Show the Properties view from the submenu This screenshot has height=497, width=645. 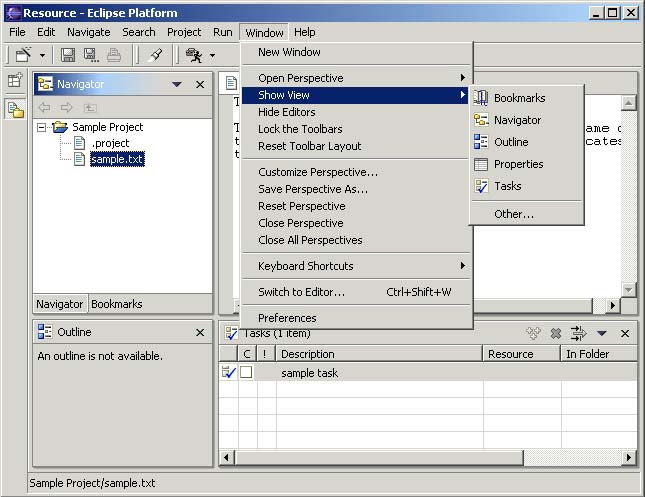[526, 164]
